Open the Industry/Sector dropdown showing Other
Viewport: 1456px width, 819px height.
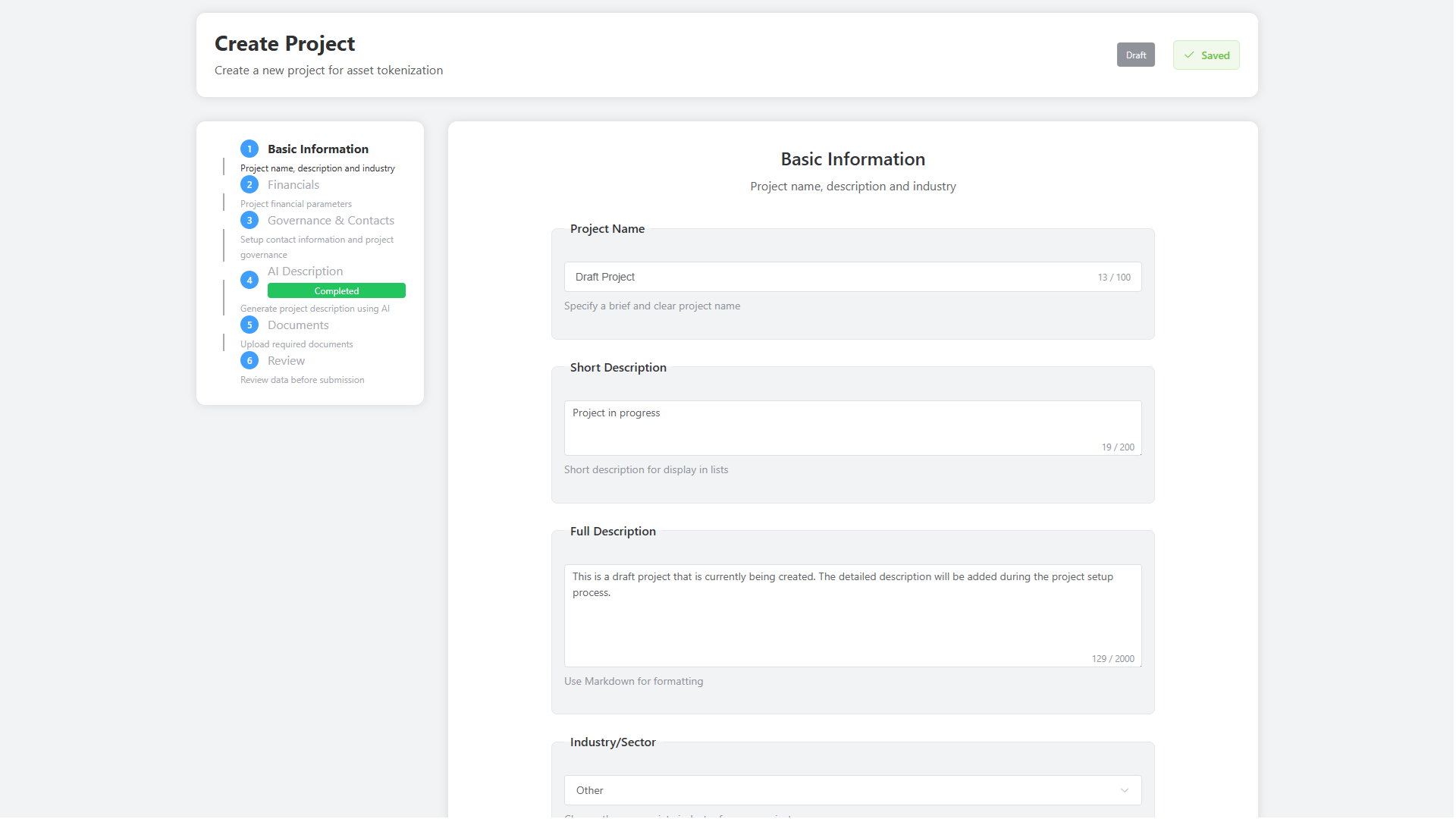coord(852,790)
